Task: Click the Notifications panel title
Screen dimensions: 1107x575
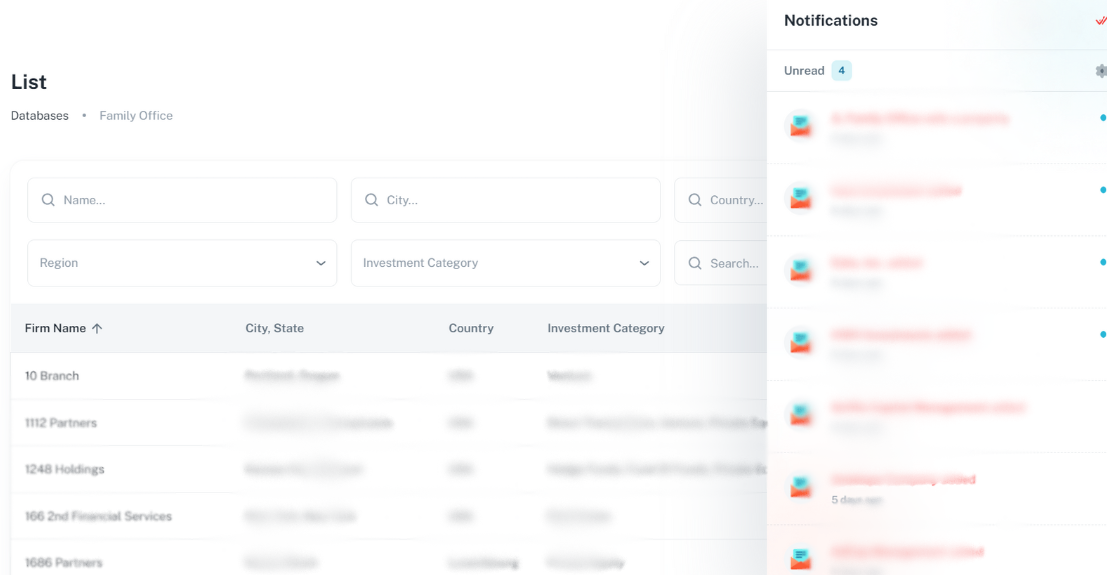Action: coord(831,20)
